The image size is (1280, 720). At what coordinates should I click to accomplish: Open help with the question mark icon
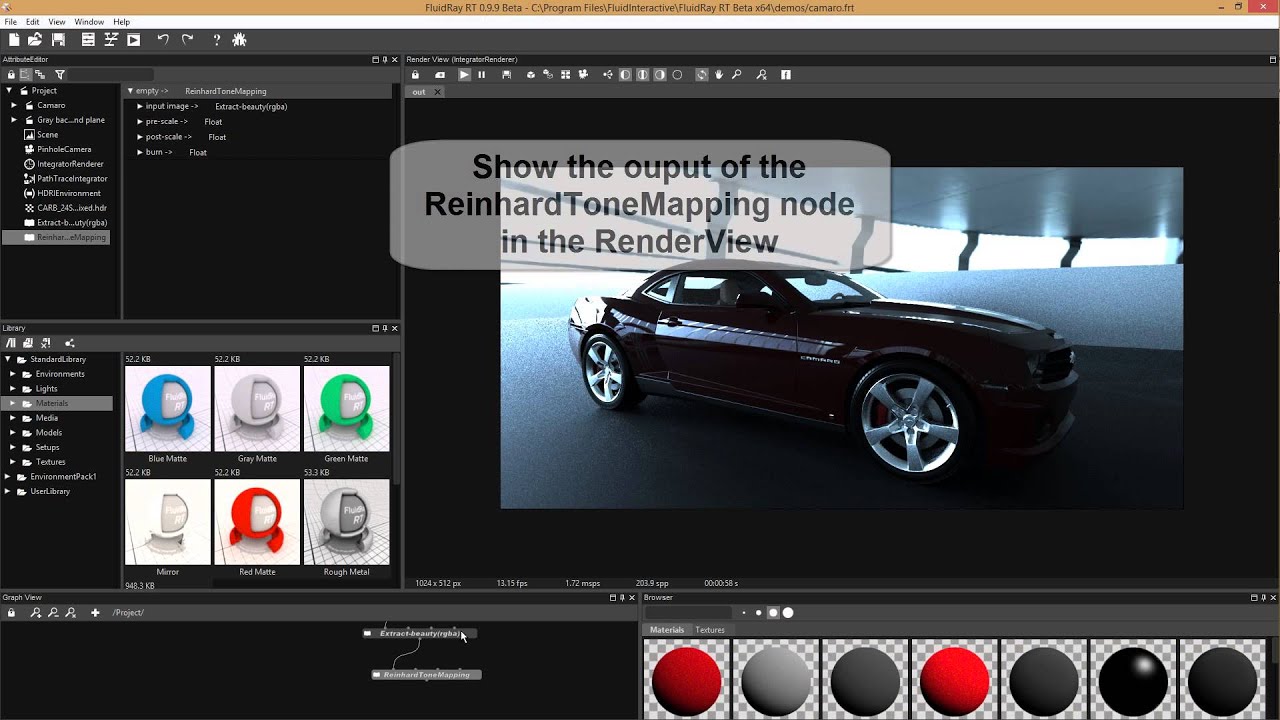click(x=216, y=40)
